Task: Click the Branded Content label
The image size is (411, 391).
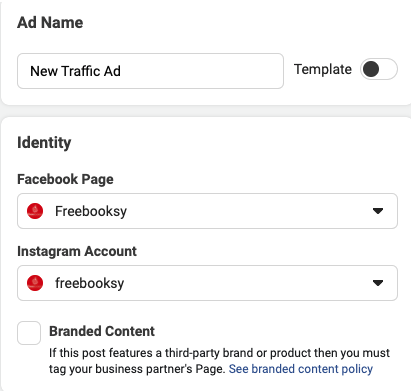Action: [102, 331]
